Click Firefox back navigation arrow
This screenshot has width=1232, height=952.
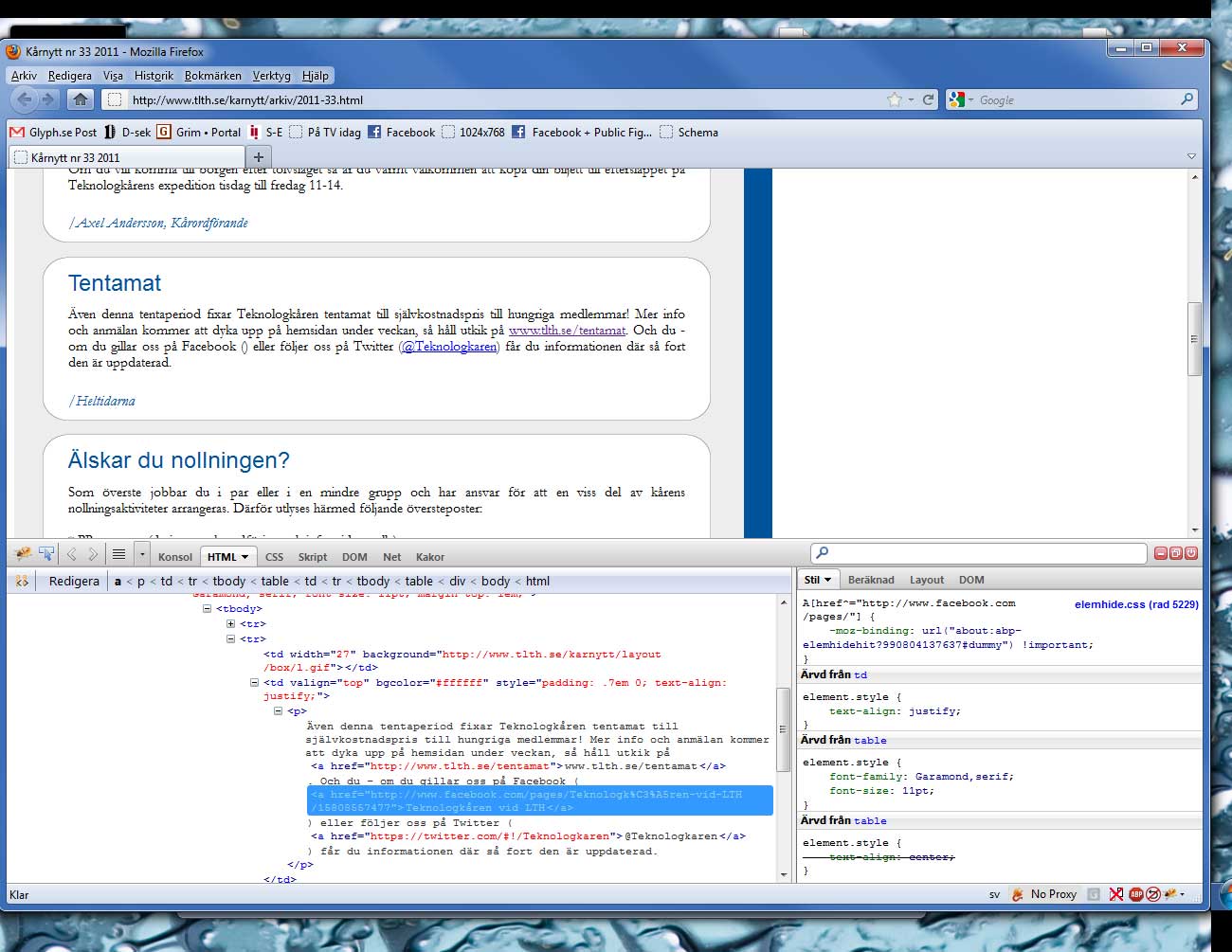[x=25, y=99]
